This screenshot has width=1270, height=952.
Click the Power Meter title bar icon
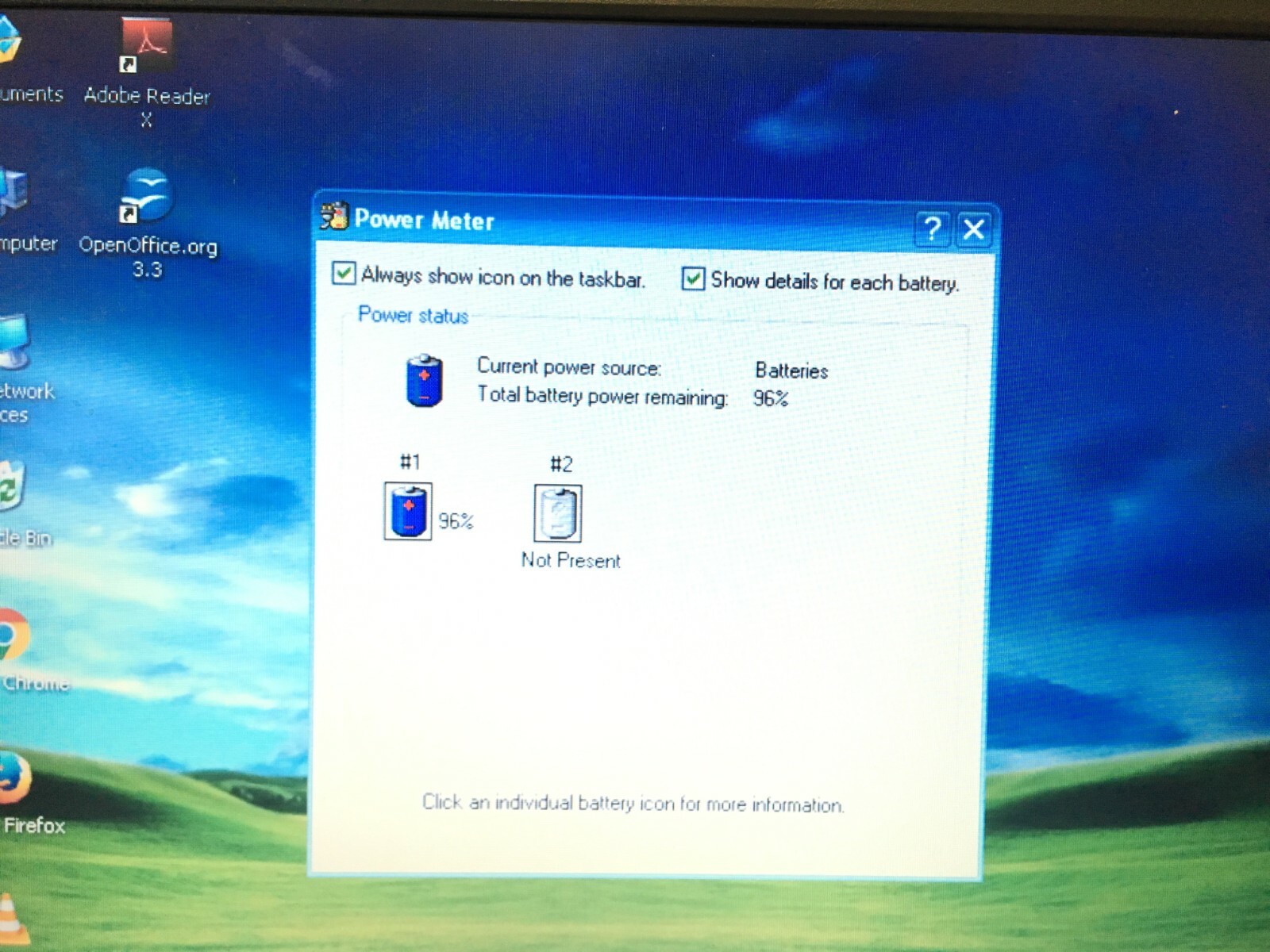(x=334, y=216)
